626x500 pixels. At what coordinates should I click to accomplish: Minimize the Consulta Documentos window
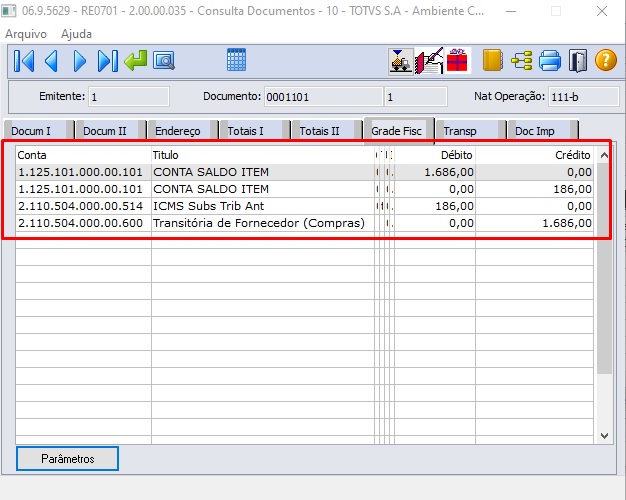click(x=511, y=11)
